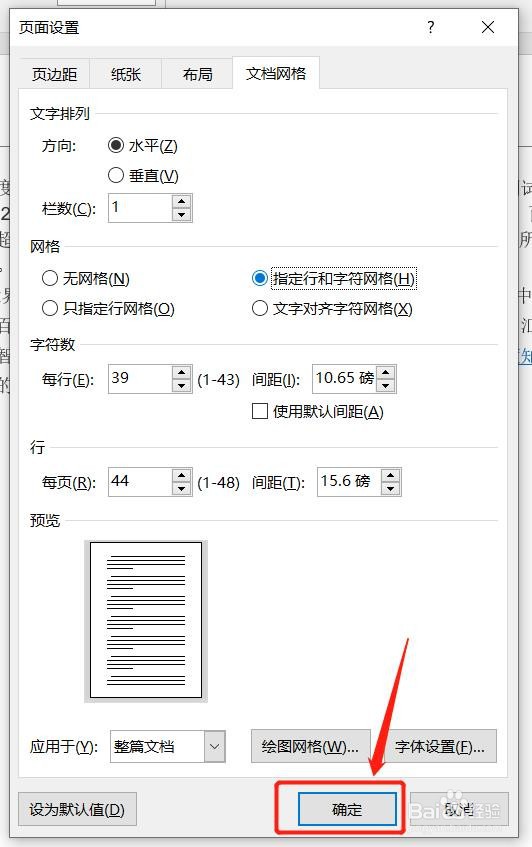
Task: Decrease 每页 line count
Action: tap(181, 488)
